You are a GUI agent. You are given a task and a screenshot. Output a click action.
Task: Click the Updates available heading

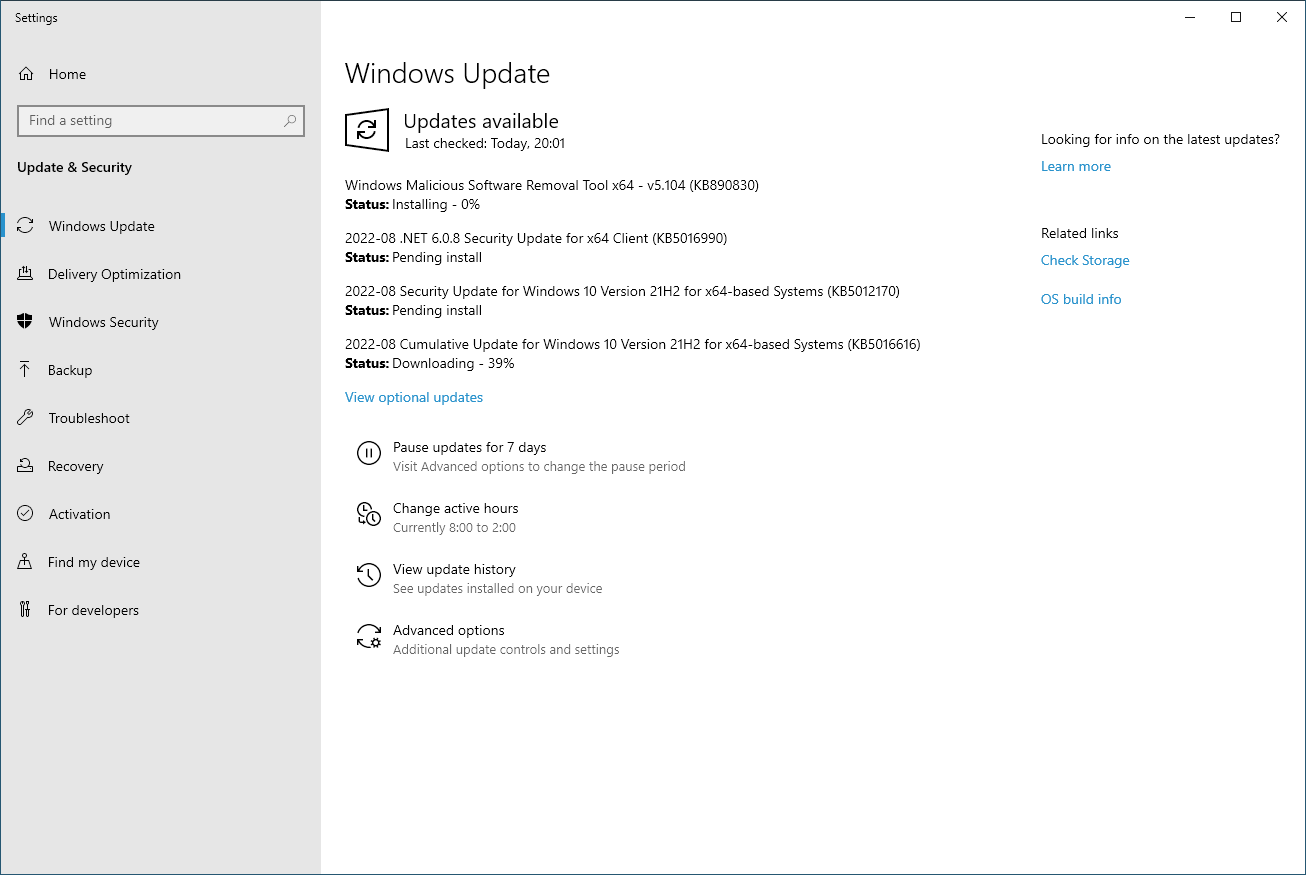481,121
